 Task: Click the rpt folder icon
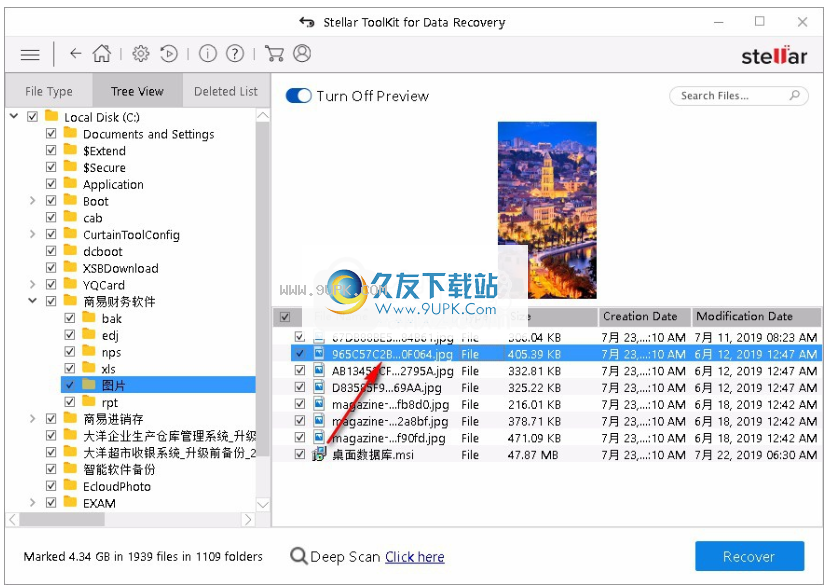[89, 401]
